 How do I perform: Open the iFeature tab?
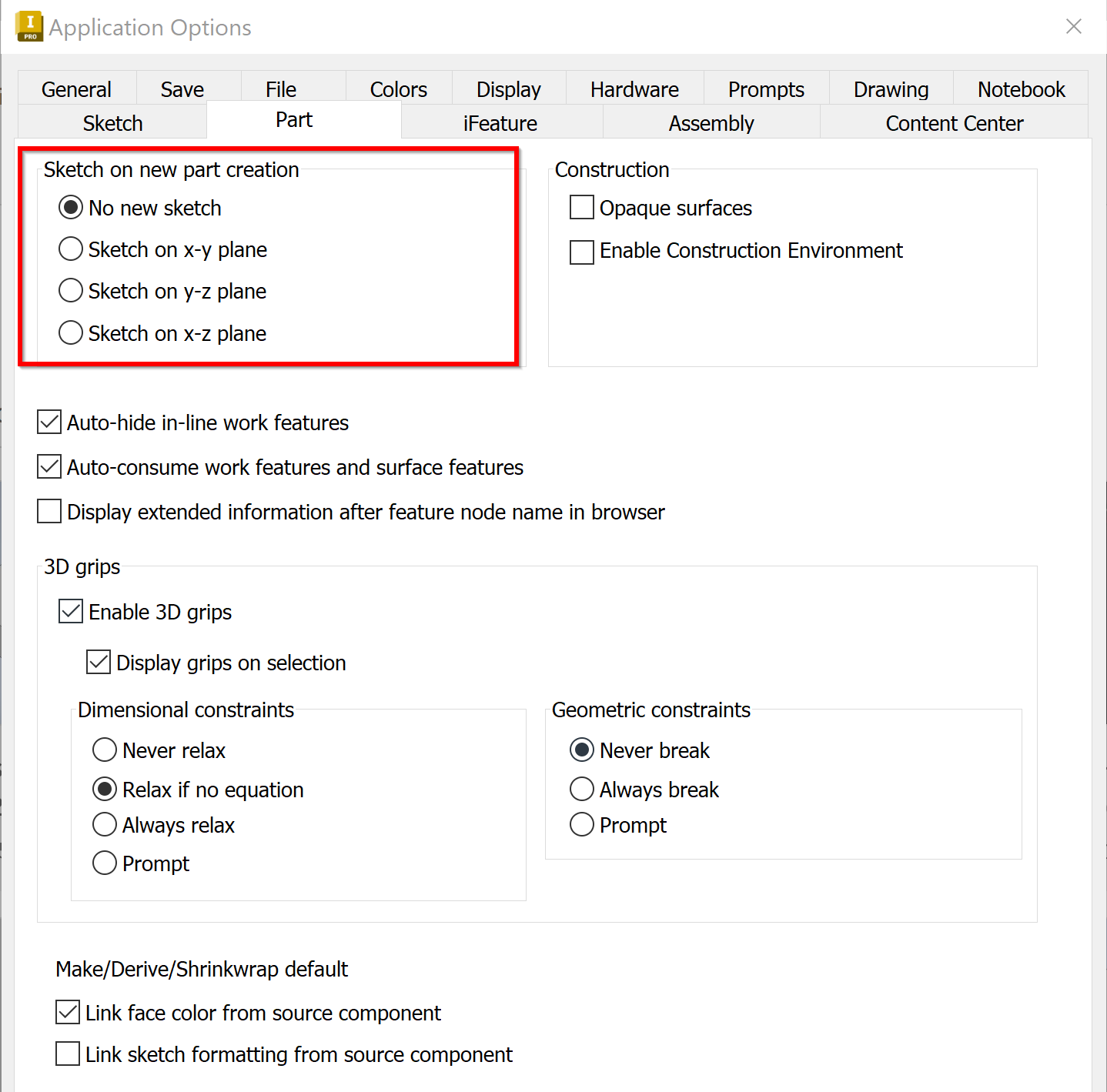500,122
